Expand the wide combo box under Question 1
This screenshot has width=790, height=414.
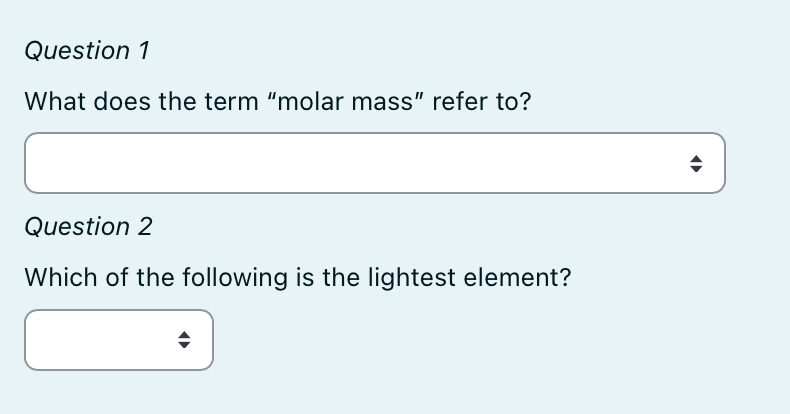[375, 163]
